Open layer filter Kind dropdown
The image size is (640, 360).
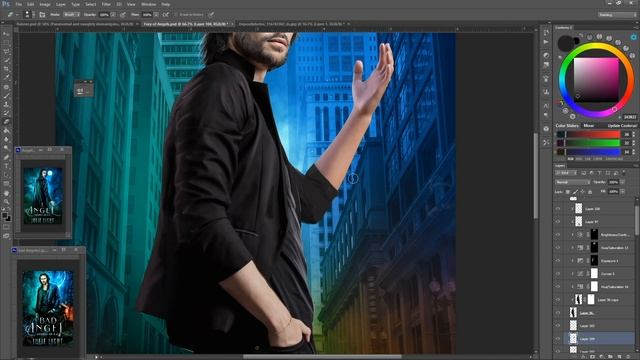tap(566, 173)
